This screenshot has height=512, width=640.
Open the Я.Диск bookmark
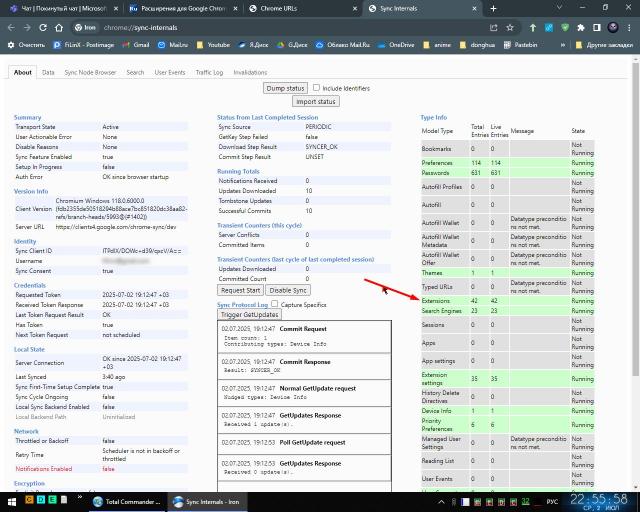coord(253,45)
